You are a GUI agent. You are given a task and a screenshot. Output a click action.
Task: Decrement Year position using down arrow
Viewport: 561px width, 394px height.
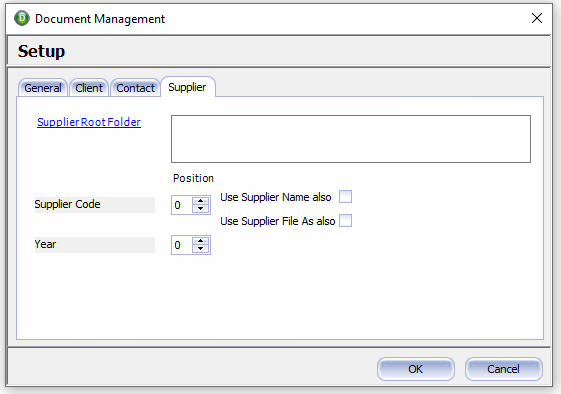(x=200, y=249)
